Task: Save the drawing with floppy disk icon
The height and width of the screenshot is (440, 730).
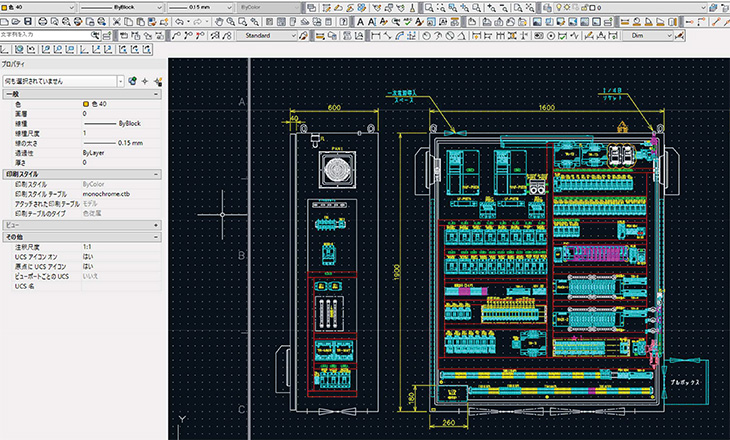Action: [x=28, y=21]
